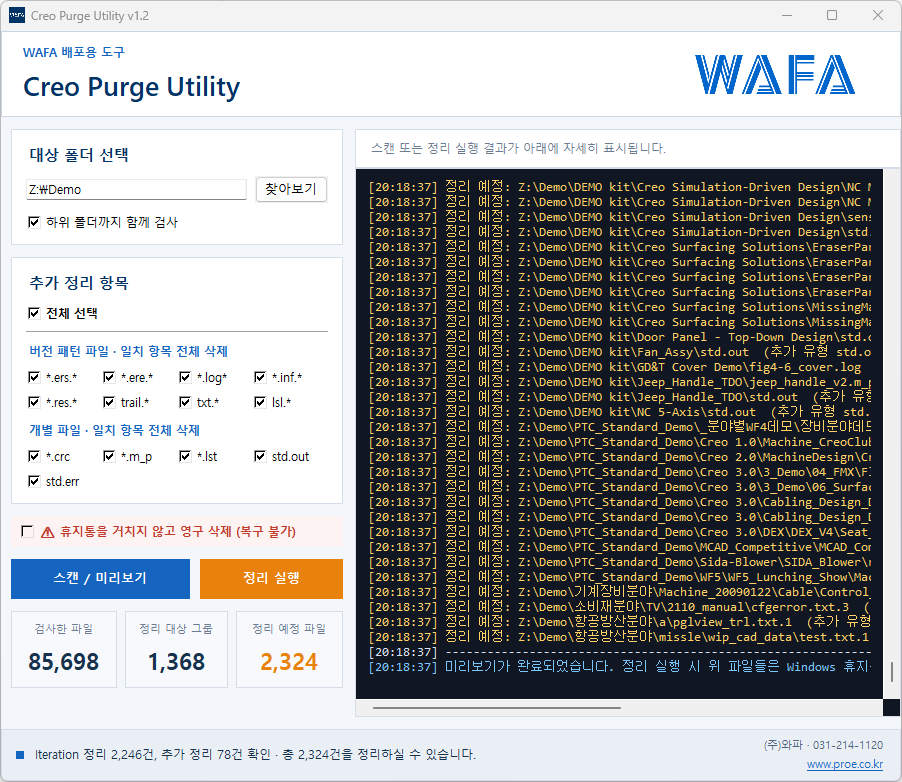The width and height of the screenshot is (902, 782).
Task: Click the 개별 파일 section label
Action: [114, 430]
